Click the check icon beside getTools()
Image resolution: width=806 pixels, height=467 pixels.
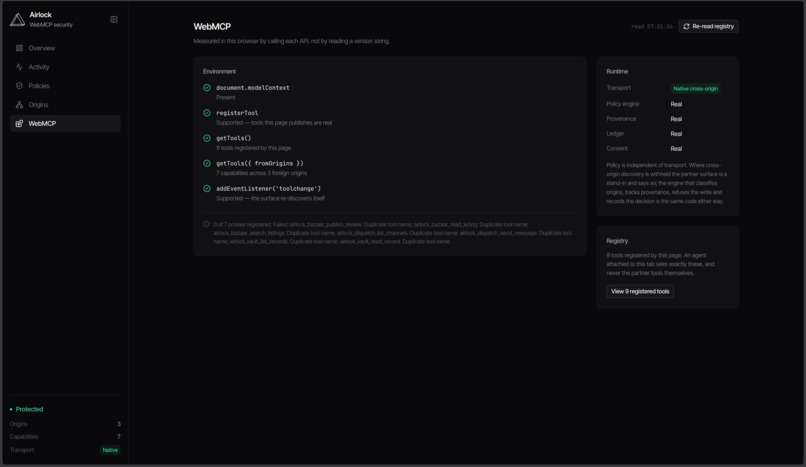[x=207, y=138]
